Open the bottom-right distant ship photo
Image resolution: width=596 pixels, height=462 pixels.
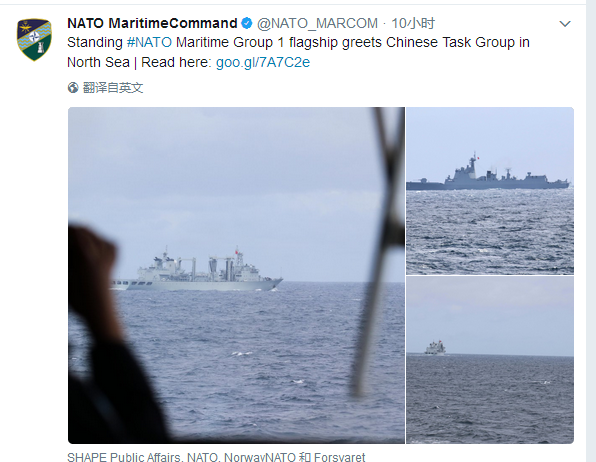click(490, 360)
